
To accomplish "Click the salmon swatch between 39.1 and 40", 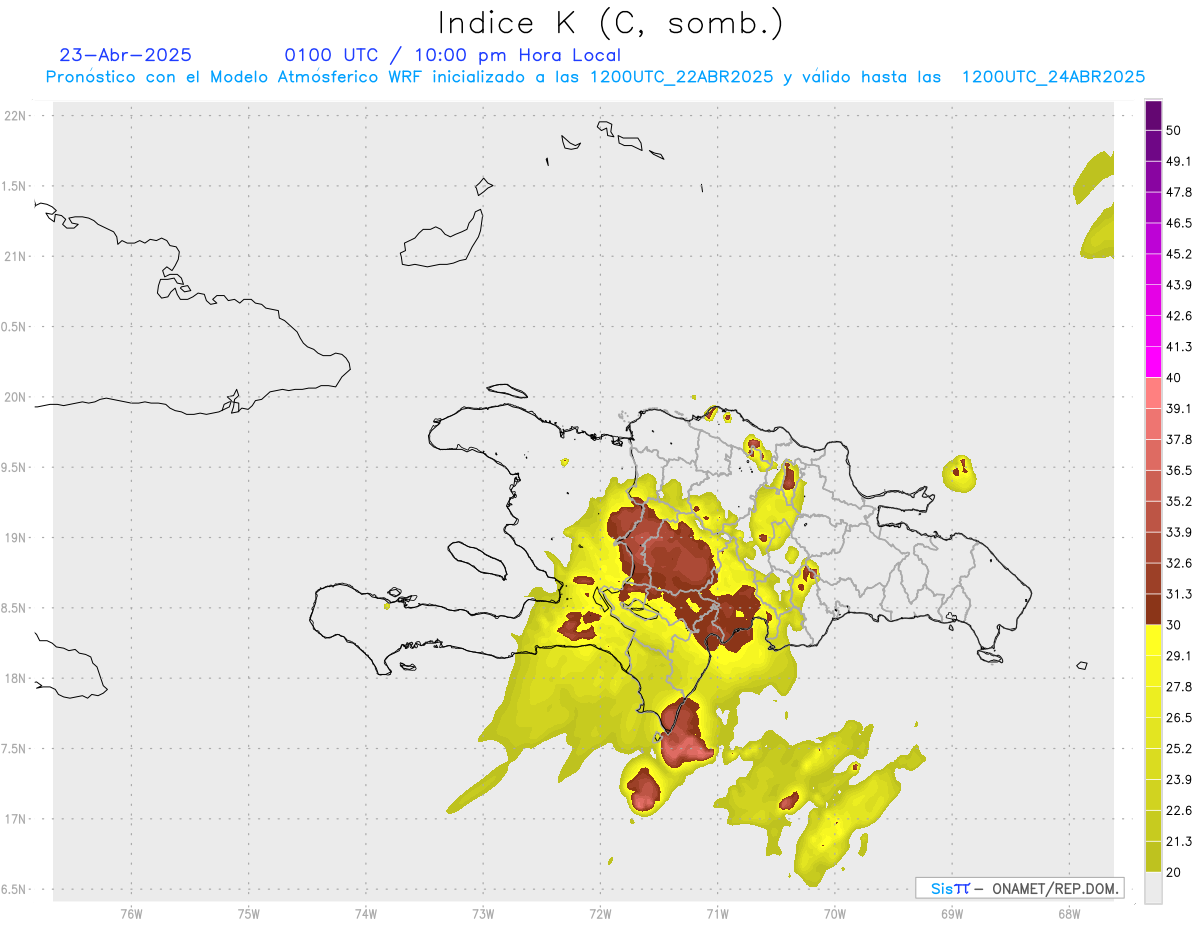I will (x=1153, y=393).
